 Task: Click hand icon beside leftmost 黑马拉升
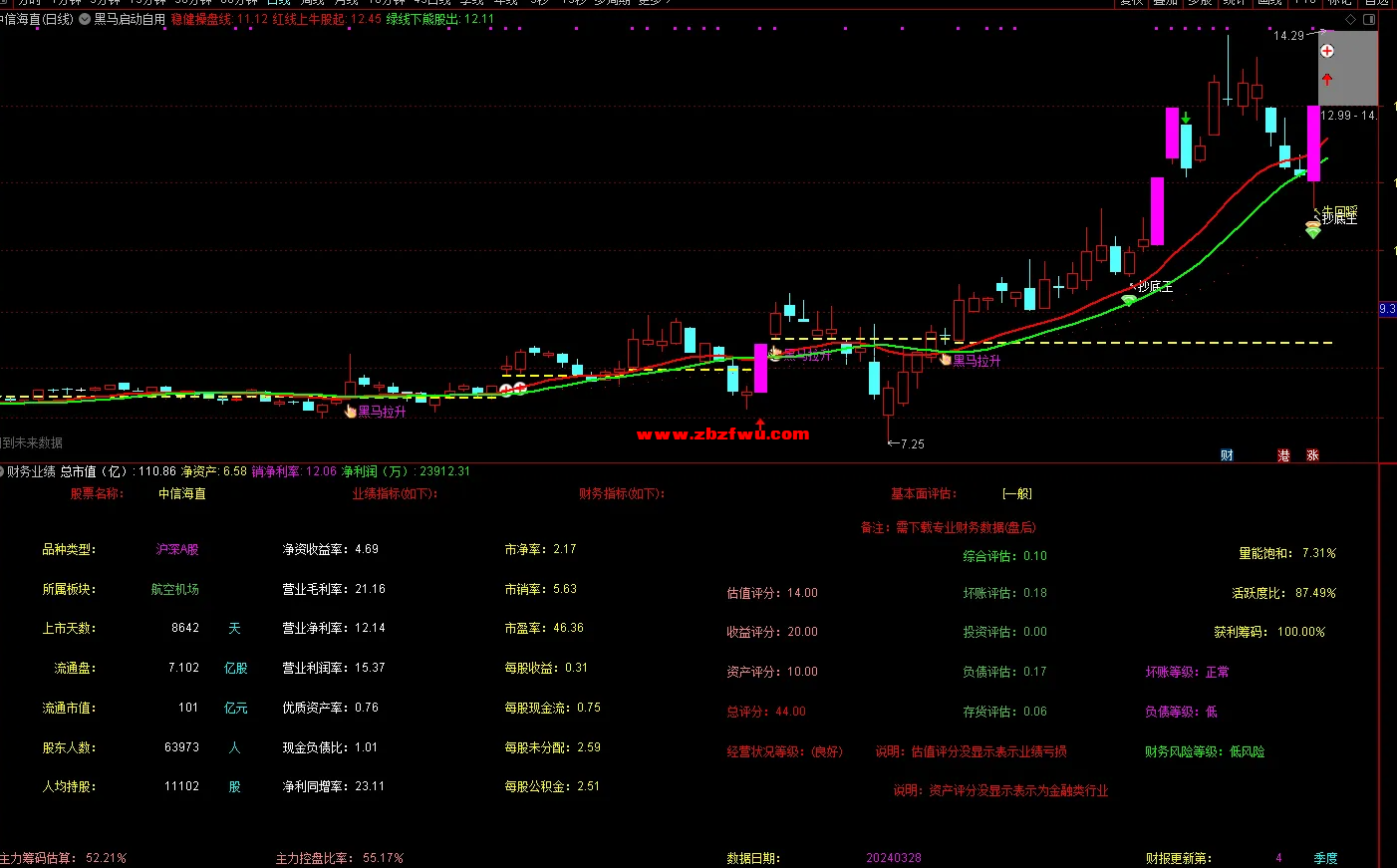pos(350,411)
